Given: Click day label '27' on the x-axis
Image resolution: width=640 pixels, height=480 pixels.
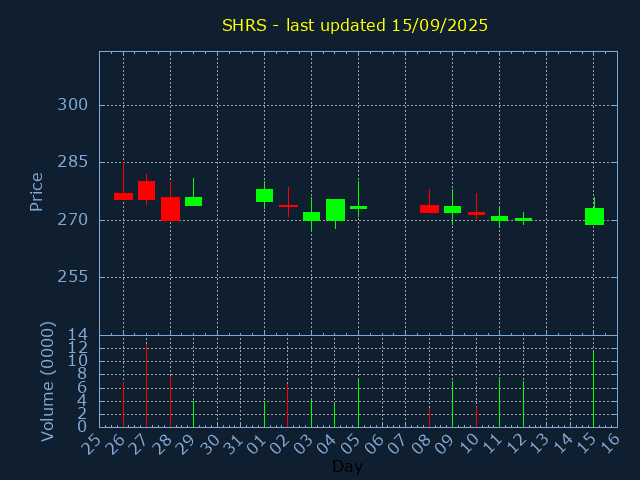Looking at the screenshot, I should point(138,444).
